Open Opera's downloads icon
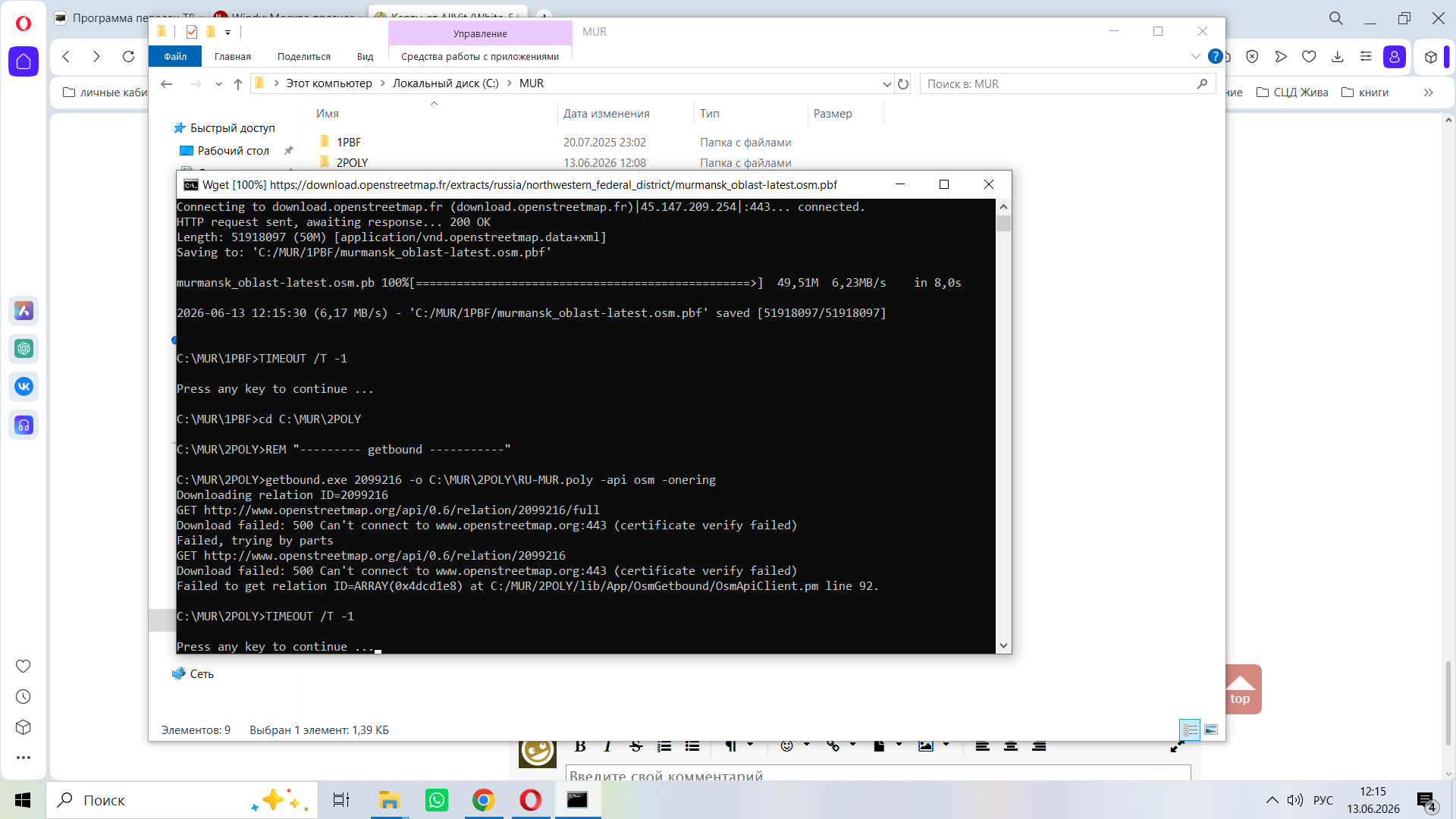The height and width of the screenshot is (819, 1456). coord(1338,56)
